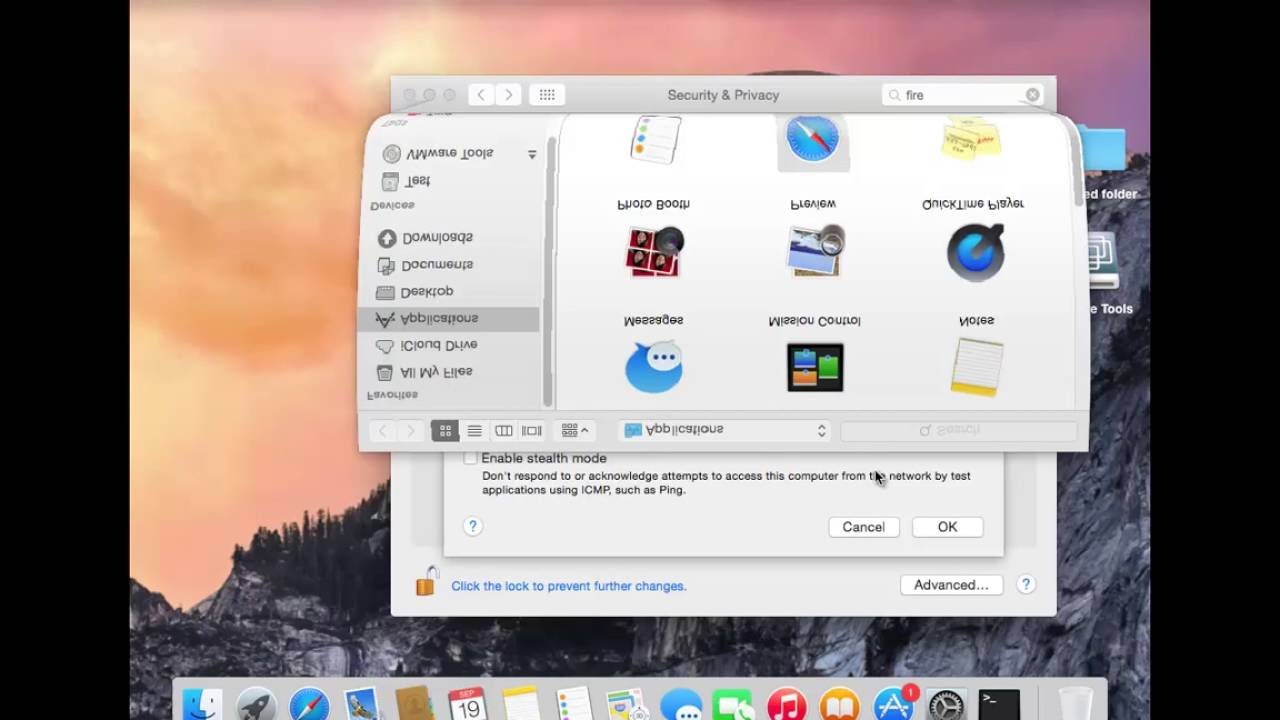Click the lock text link
1280x720 pixels.
coord(569,586)
